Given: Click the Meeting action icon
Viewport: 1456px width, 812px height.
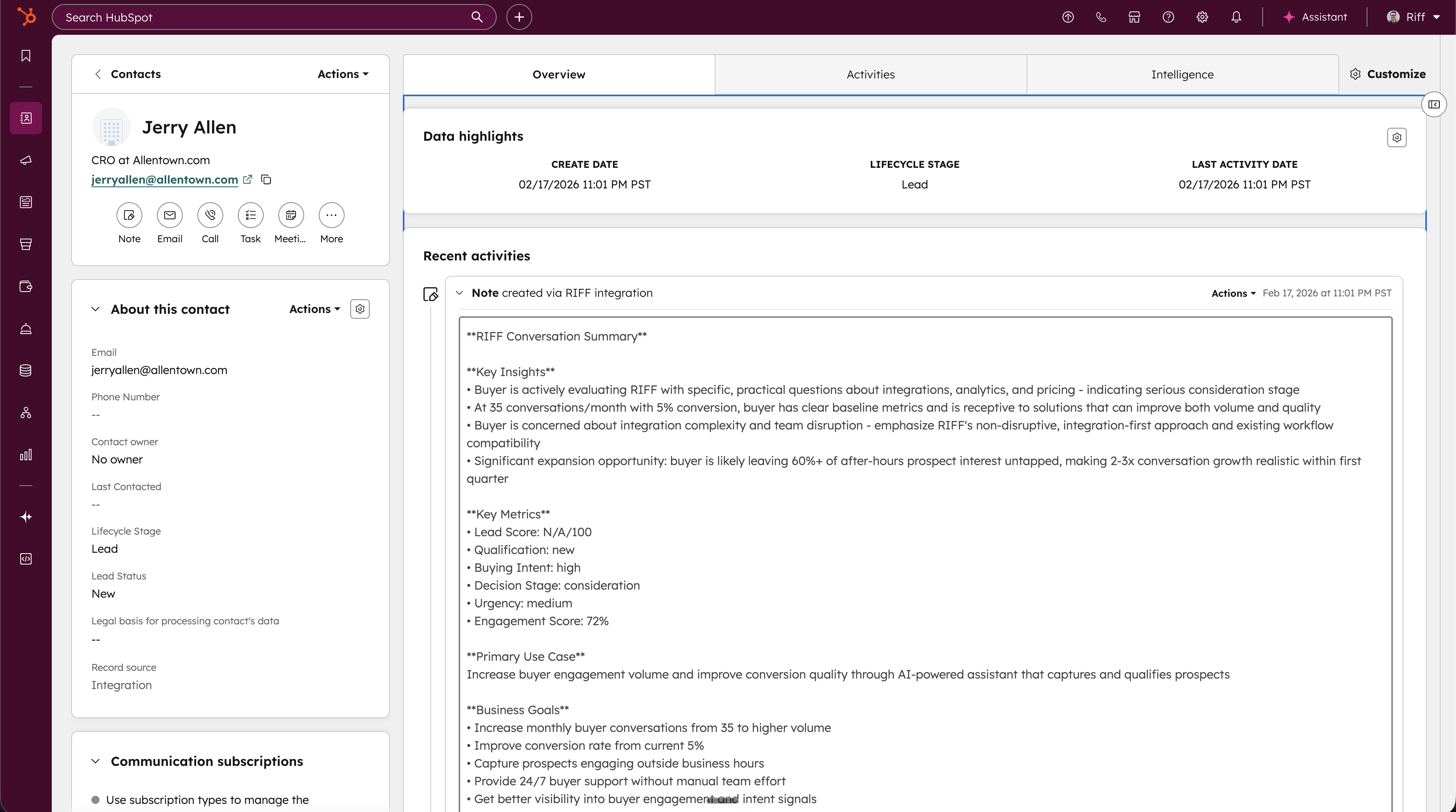Looking at the screenshot, I should point(291,215).
